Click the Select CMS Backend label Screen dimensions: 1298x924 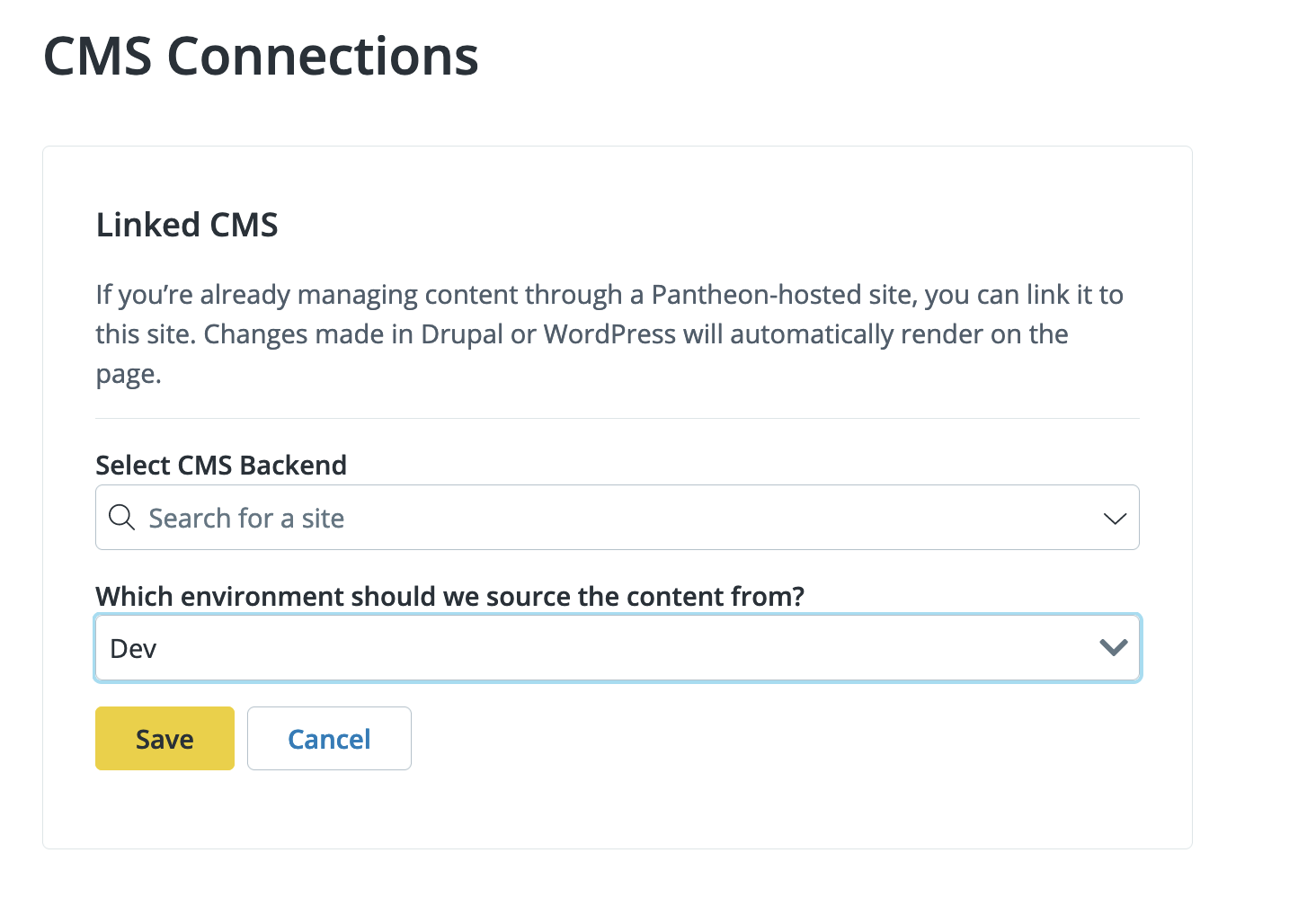click(221, 465)
